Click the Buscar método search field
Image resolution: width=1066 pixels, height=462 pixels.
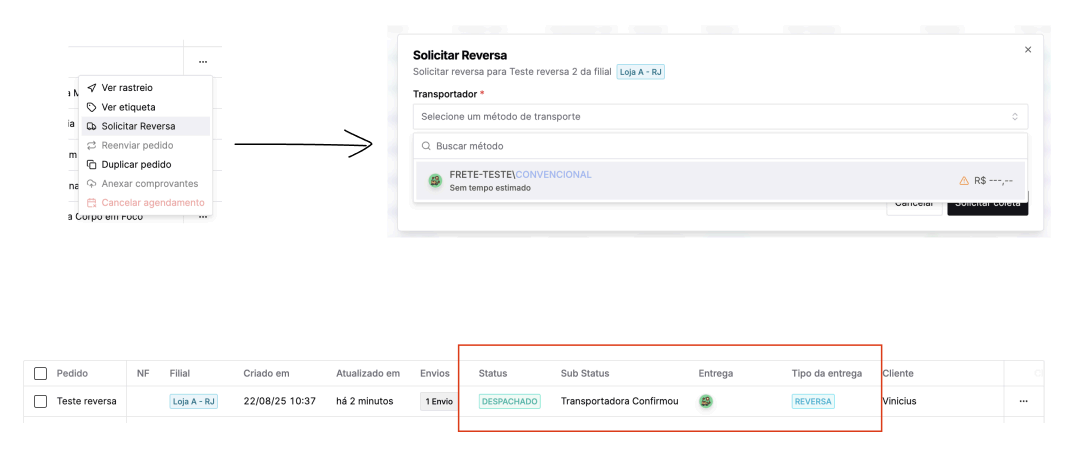tap(720, 146)
